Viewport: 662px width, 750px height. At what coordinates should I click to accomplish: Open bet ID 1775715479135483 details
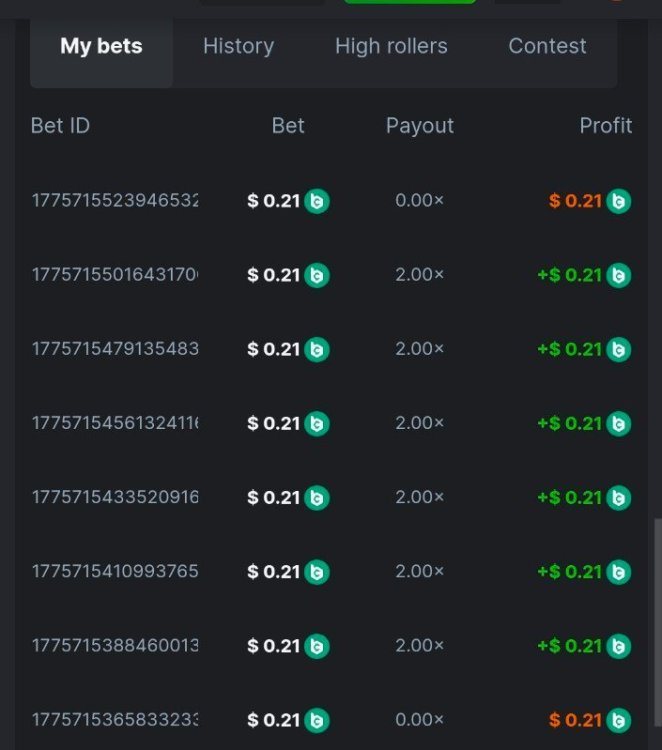tap(115, 349)
